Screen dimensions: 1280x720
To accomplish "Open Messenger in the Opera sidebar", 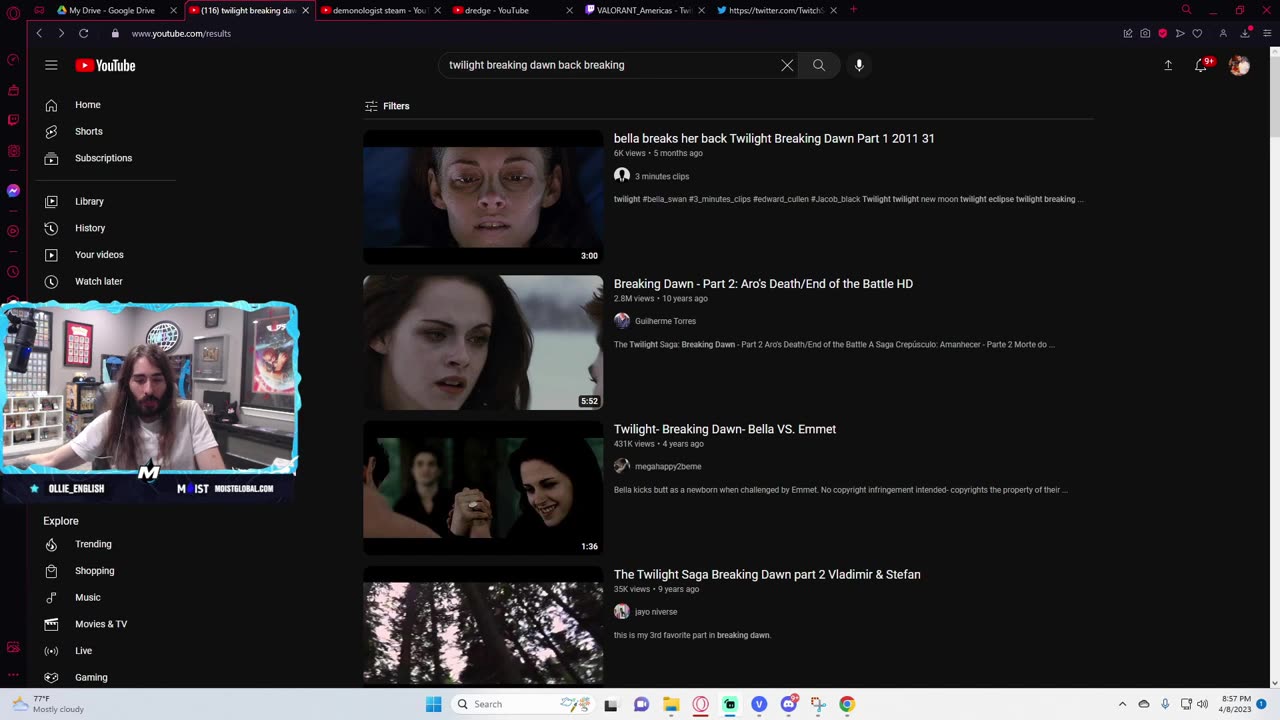I will pos(13,190).
